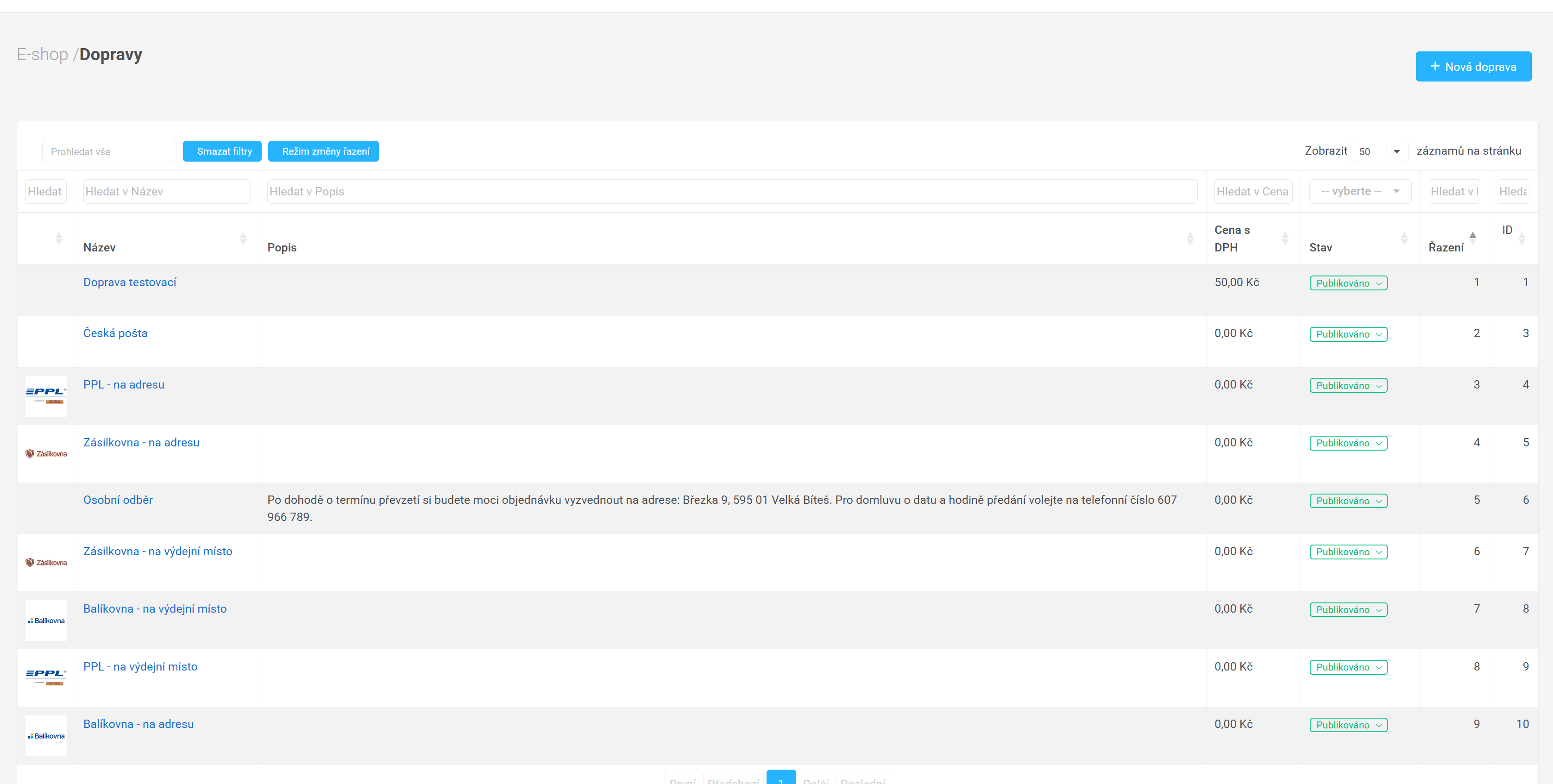The image size is (1553, 784).
Task: Click the Zásilkovna logo in the Zásilkovna - na adresu row
Action: 46,454
